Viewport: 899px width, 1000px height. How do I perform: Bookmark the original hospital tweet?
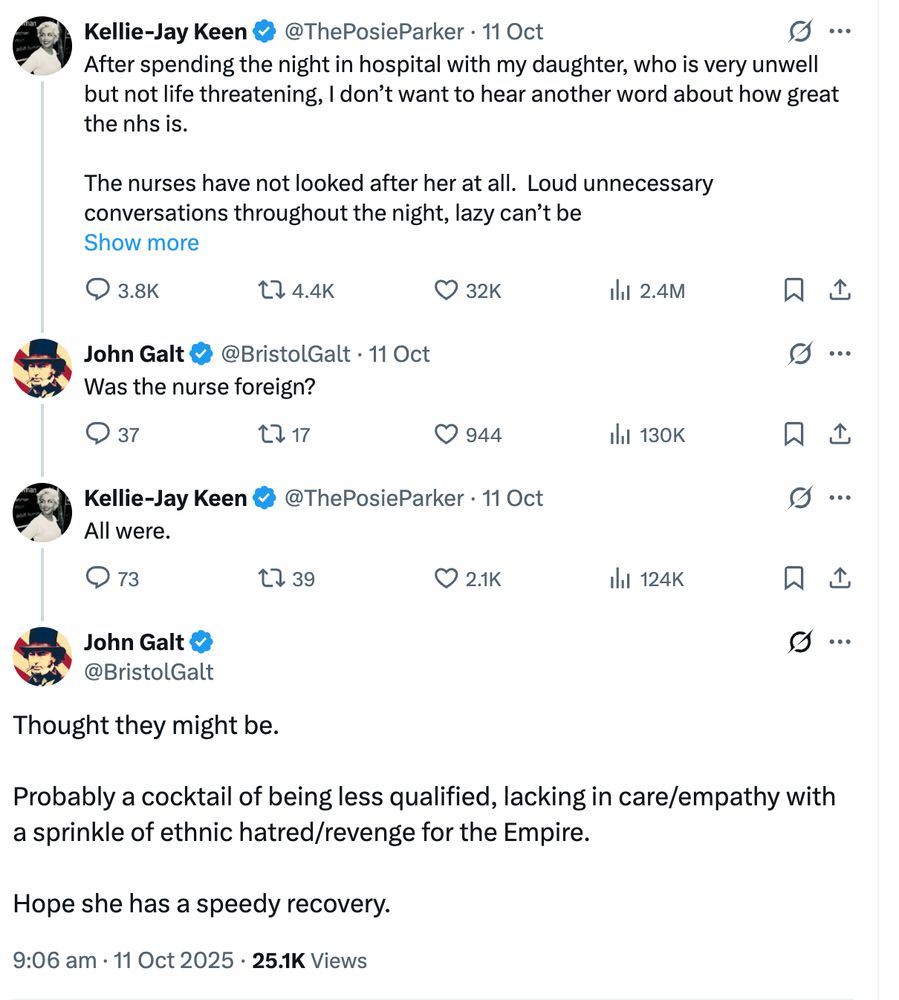point(793,291)
